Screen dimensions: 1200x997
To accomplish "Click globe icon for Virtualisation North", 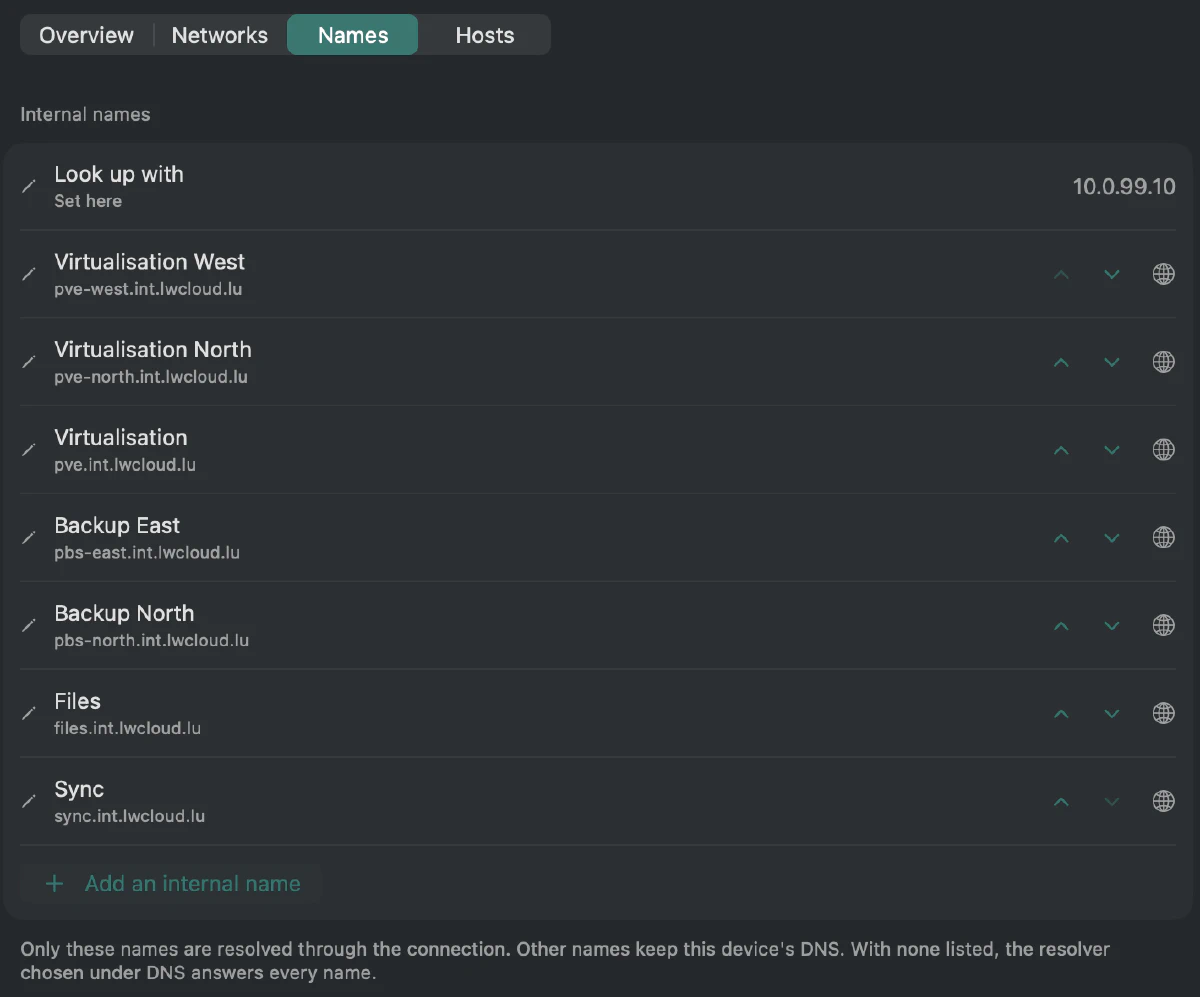I will (1164, 362).
